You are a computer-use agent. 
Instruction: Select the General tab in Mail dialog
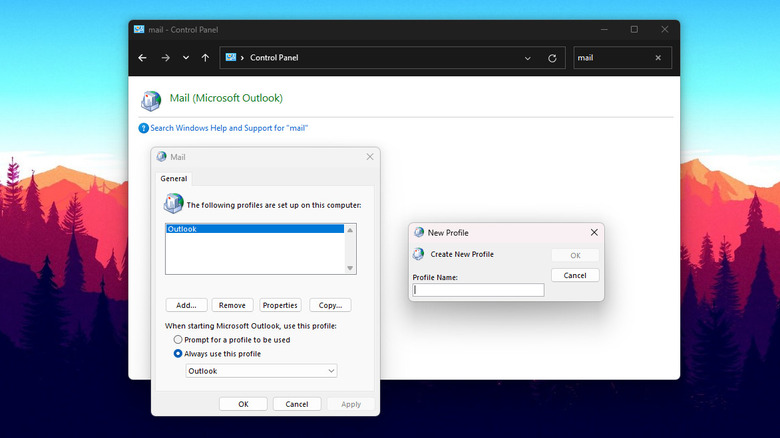(174, 178)
